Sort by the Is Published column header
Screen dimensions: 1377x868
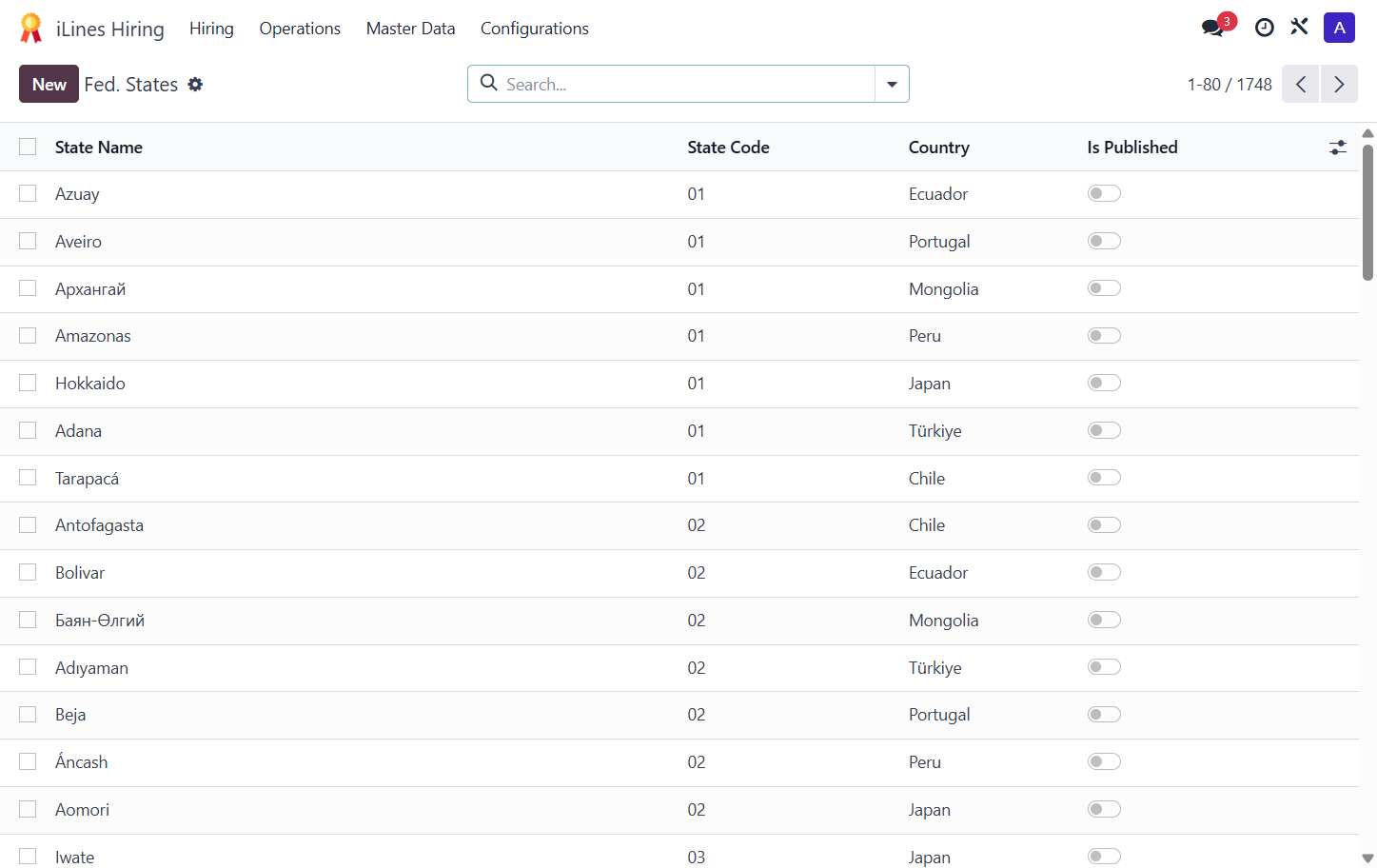(x=1132, y=148)
